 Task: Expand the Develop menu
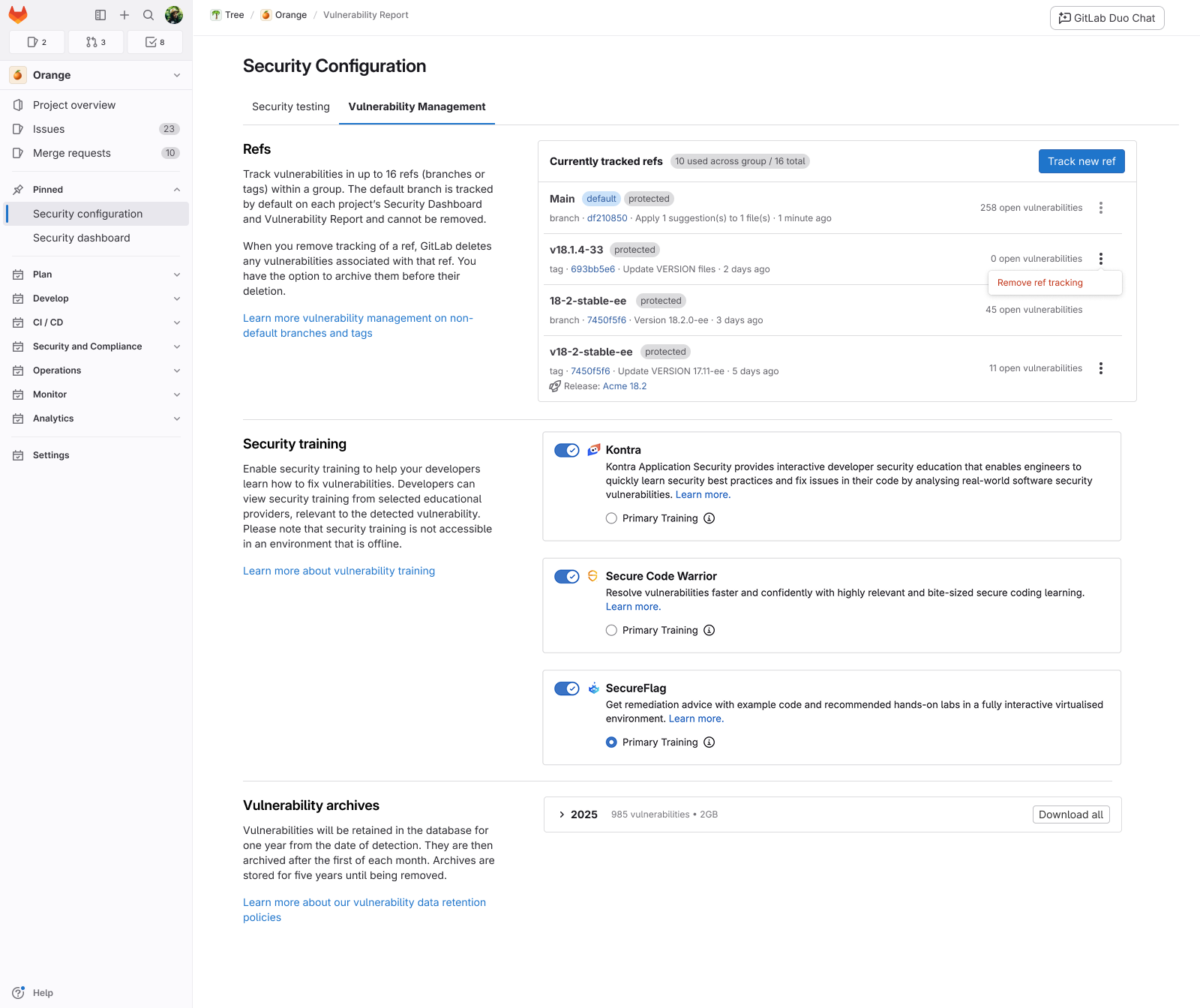coord(177,298)
